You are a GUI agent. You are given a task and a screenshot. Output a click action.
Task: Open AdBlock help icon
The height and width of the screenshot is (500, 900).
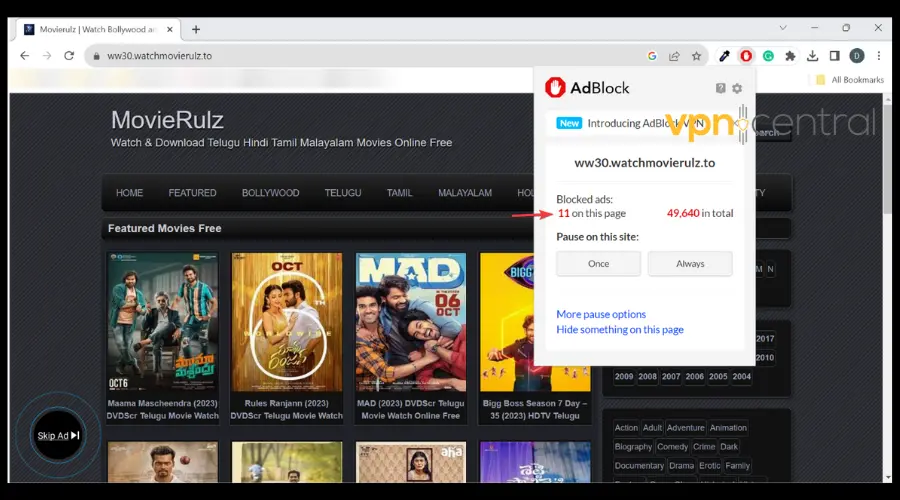point(720,88)
